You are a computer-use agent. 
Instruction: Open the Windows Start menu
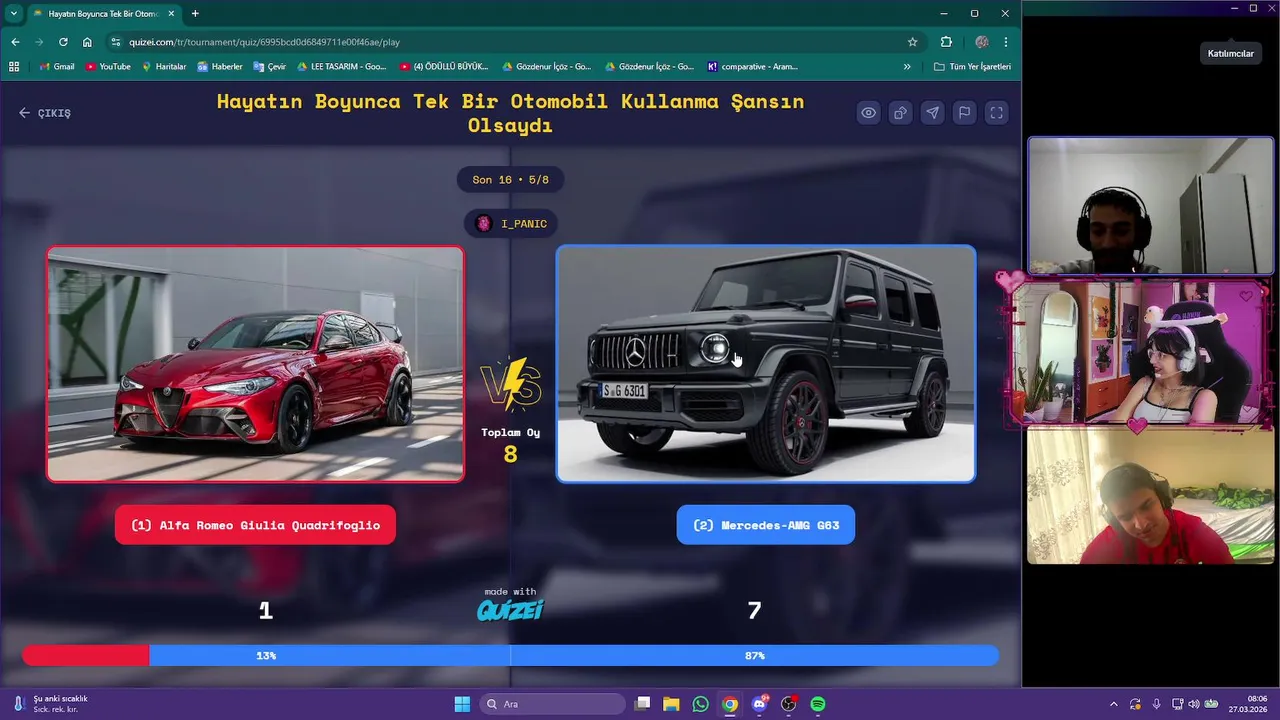click(x=462, y=704)
